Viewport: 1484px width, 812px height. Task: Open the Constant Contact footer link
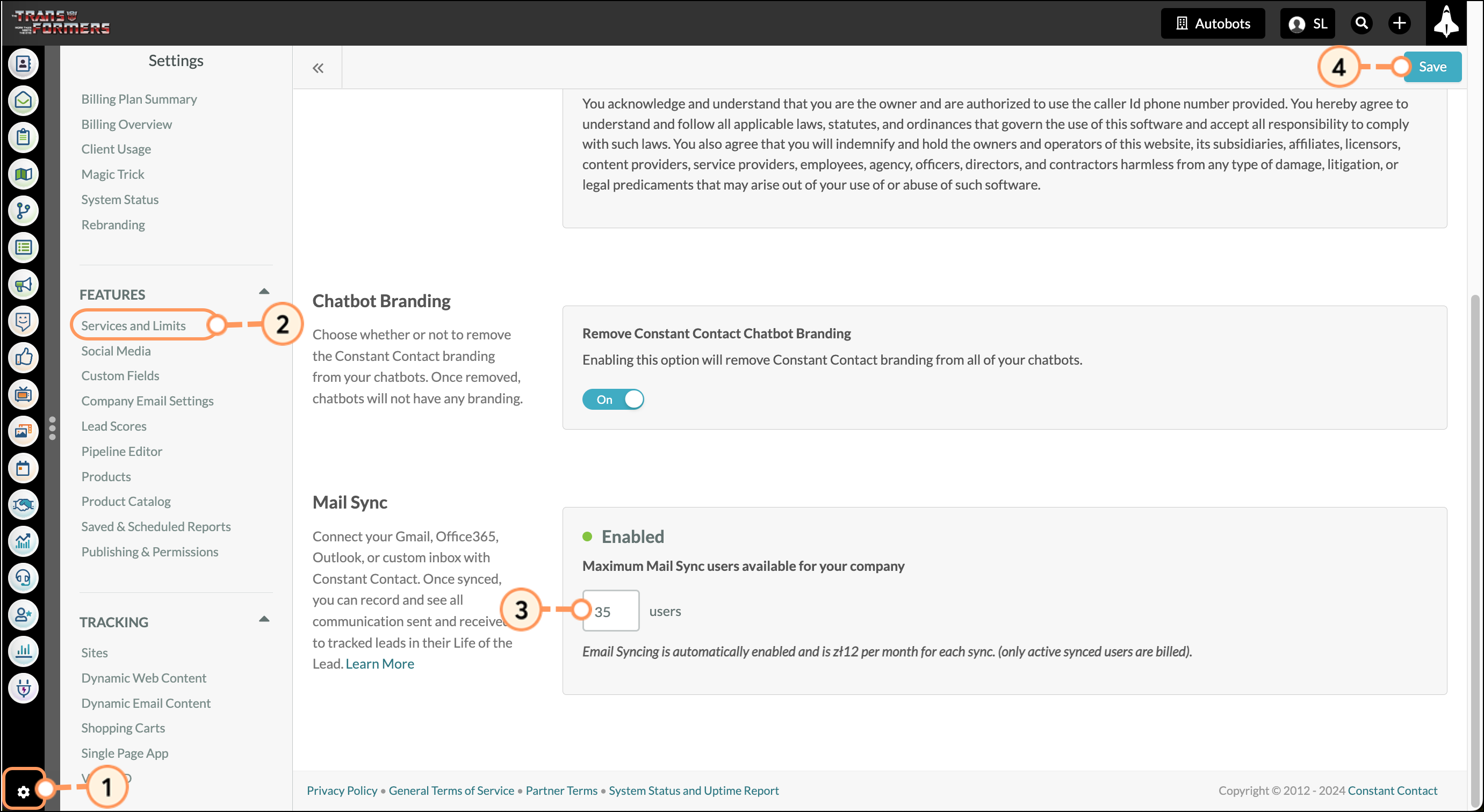(x=1393, y=791)
